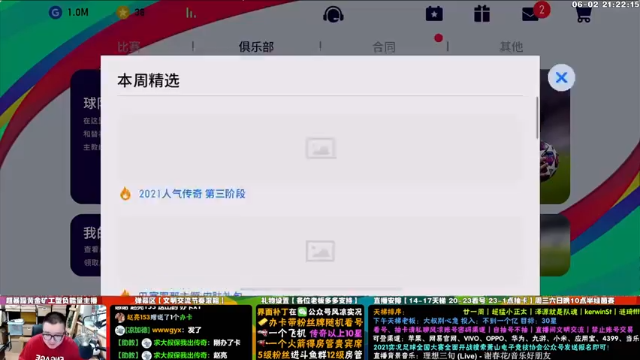640x360 pixels.
Task: Click the 礼物设置 overlay panel
Action: tap(309, 329)
